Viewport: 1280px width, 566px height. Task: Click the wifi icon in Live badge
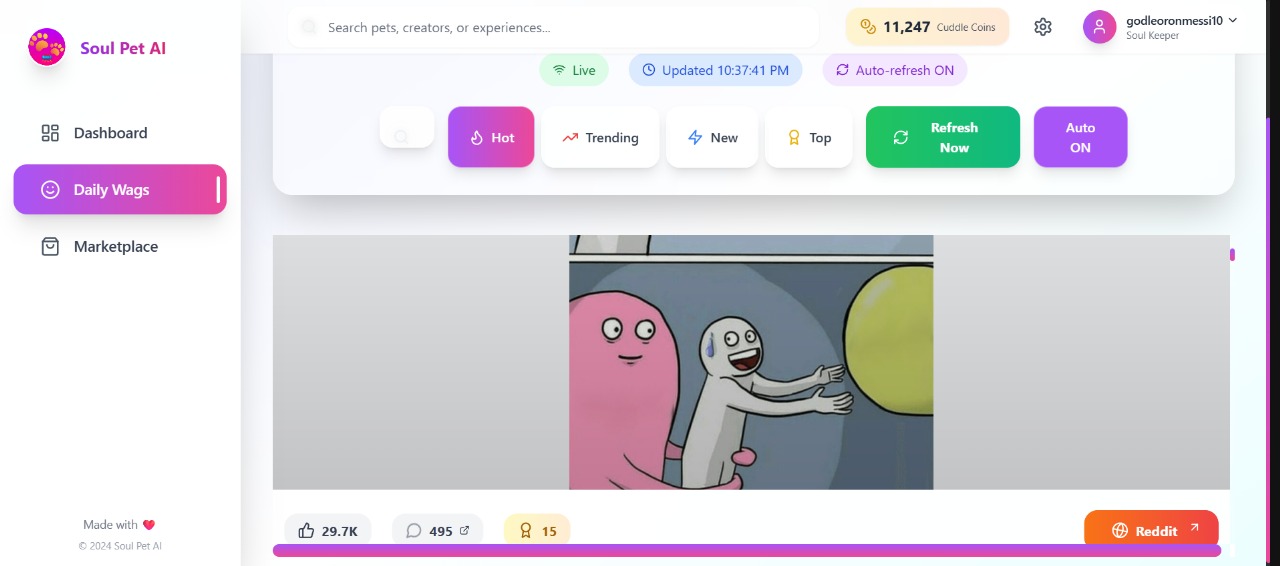click(559, 70)
